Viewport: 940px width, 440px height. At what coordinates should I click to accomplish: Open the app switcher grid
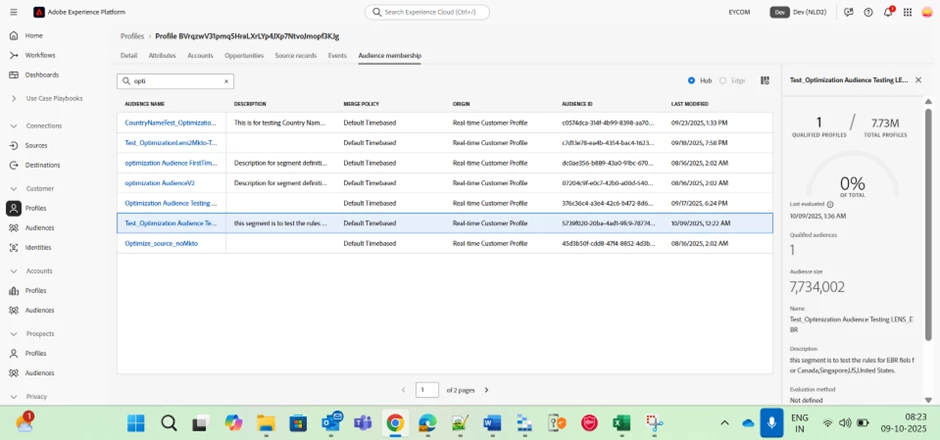click(908, 12)
